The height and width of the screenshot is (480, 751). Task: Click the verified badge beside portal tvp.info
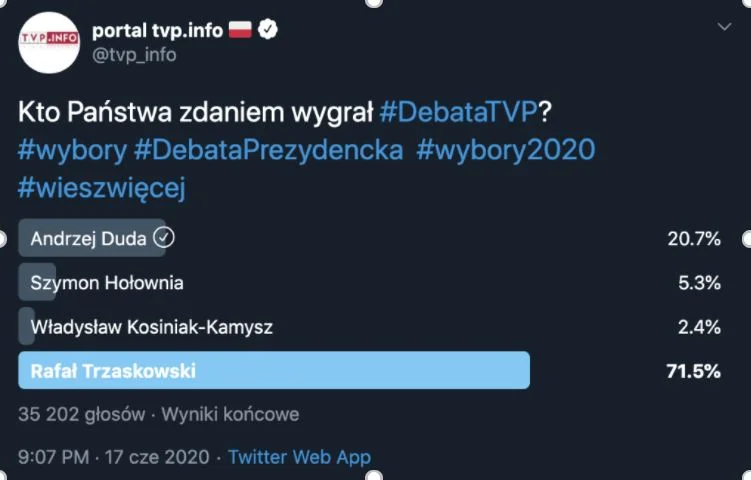pyautogui.click(x=268, y=30)
